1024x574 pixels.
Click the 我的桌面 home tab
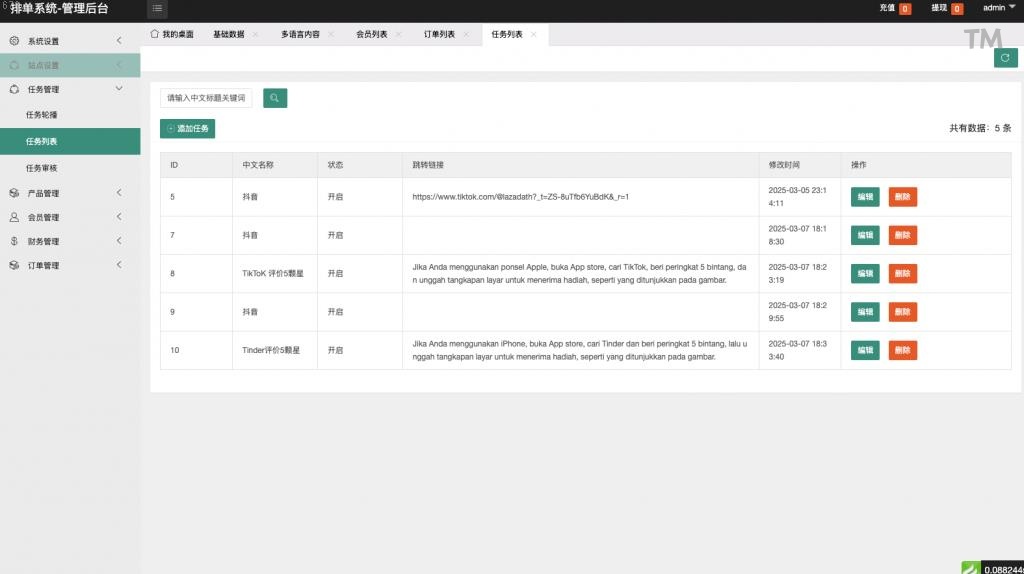click(171, 34)
